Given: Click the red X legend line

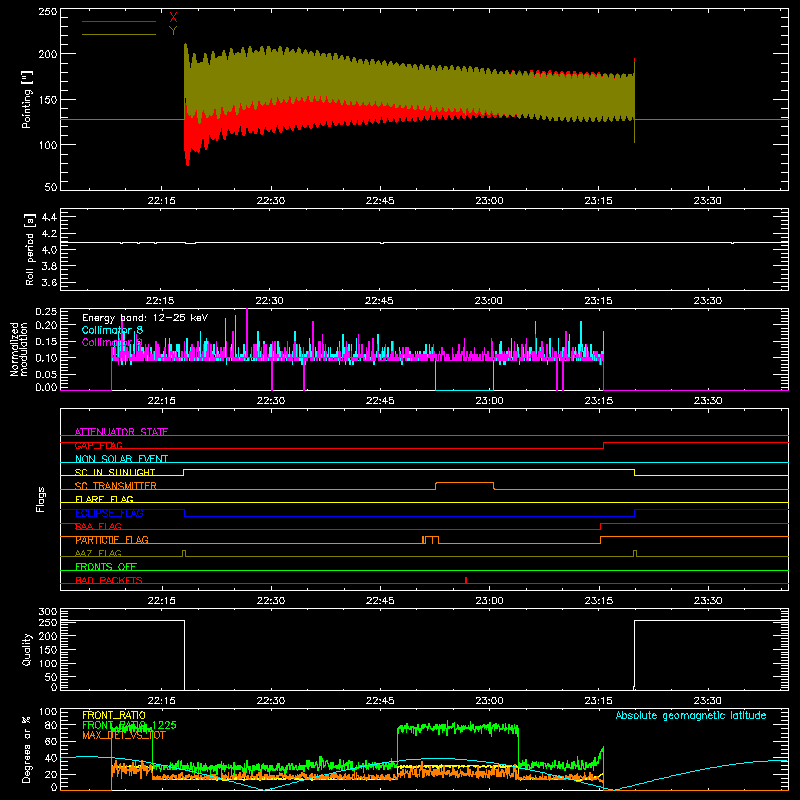Looking at the screenshot, I should (119, 21).
